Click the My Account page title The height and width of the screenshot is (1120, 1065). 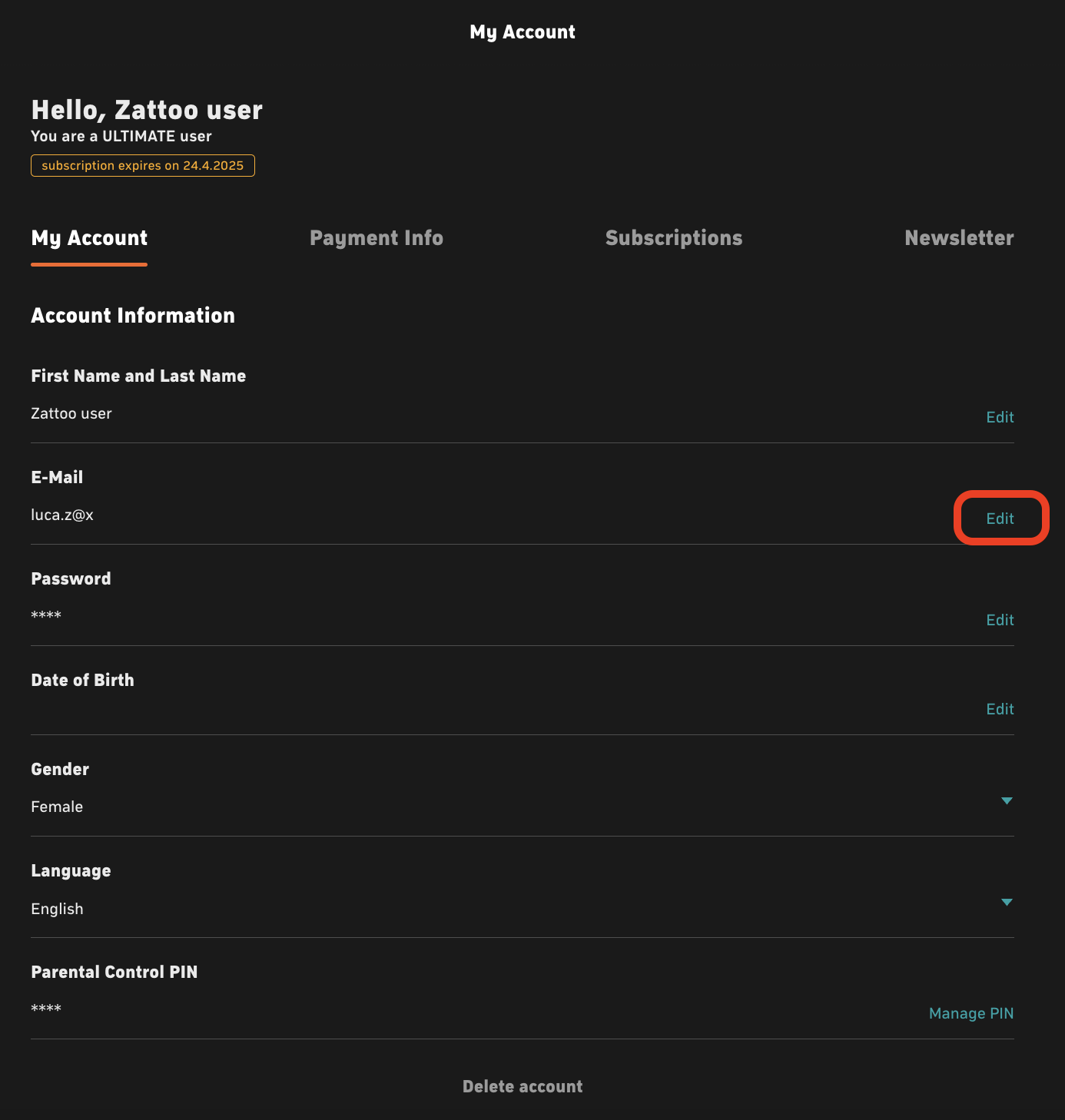pos(523,32)
